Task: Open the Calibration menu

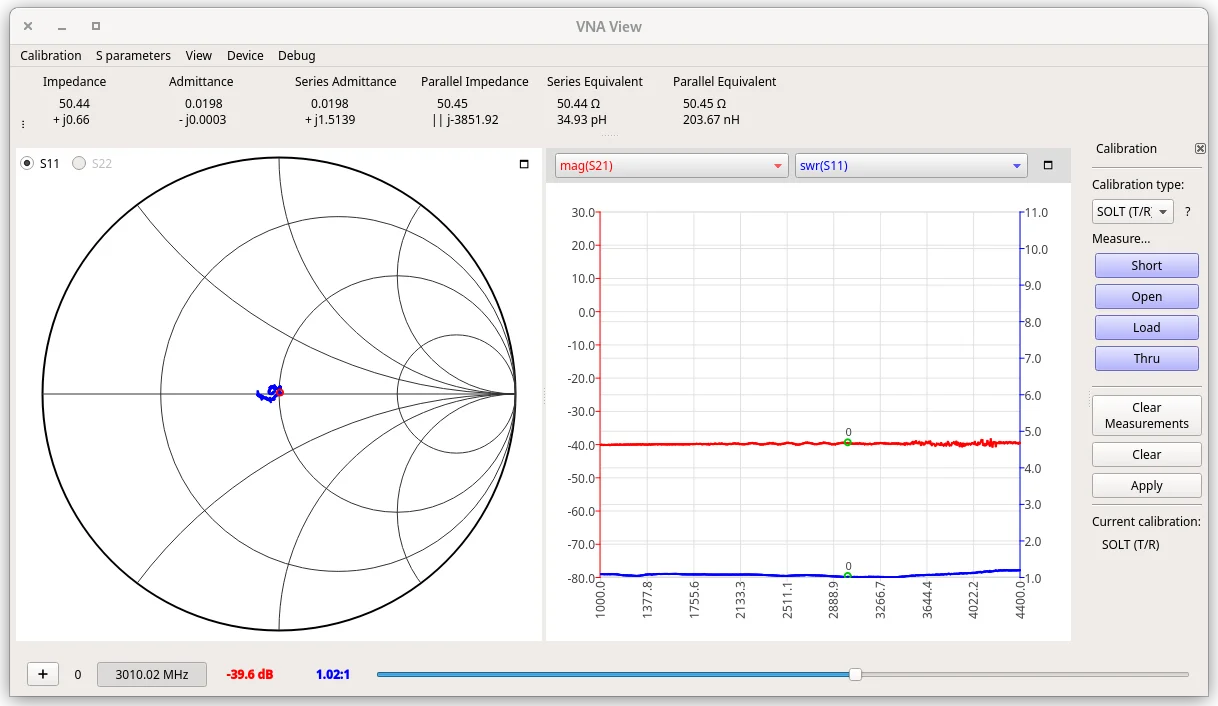Action: pos(51,56)
